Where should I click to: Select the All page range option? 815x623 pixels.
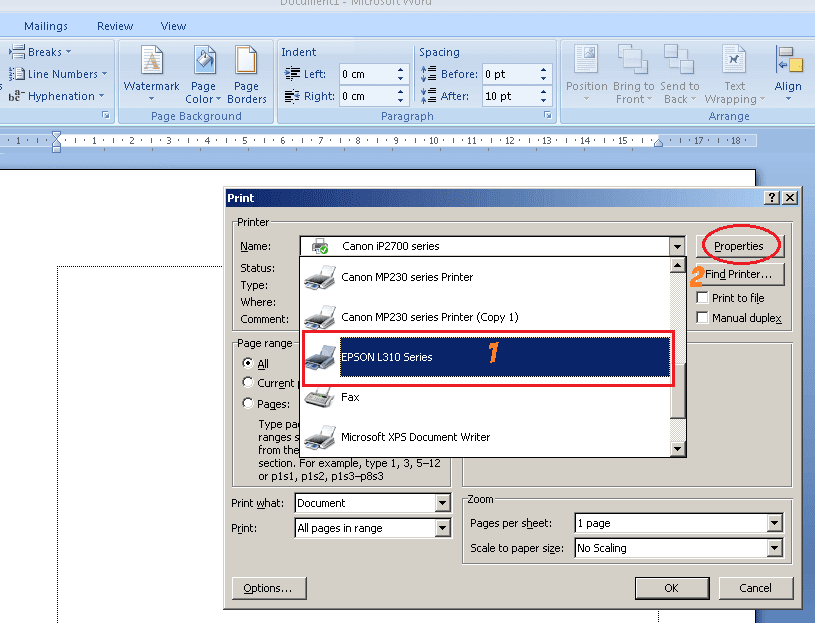(x=248, y=363)
